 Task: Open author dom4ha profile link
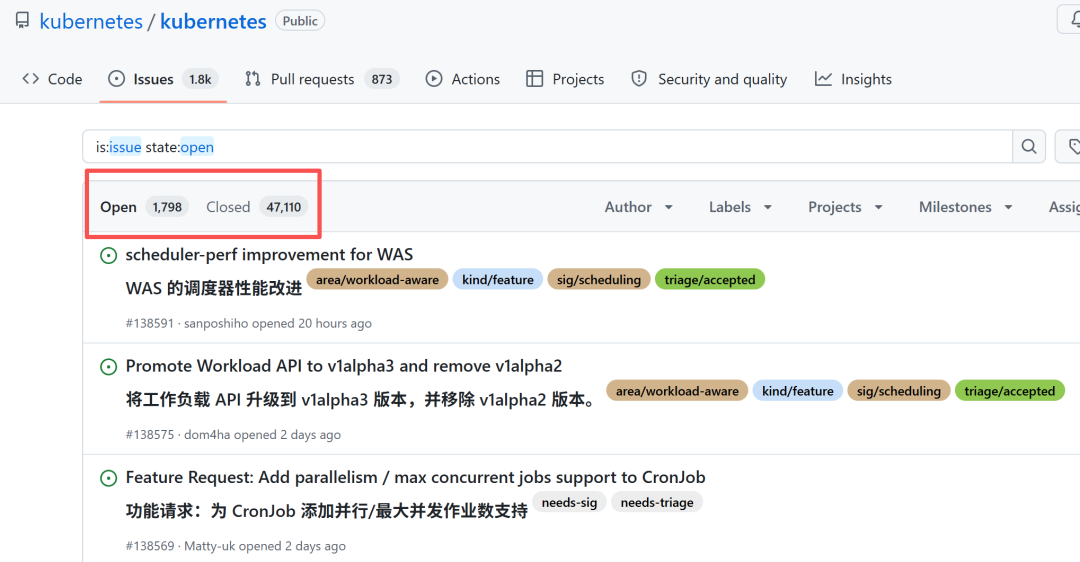coord(207,435)
